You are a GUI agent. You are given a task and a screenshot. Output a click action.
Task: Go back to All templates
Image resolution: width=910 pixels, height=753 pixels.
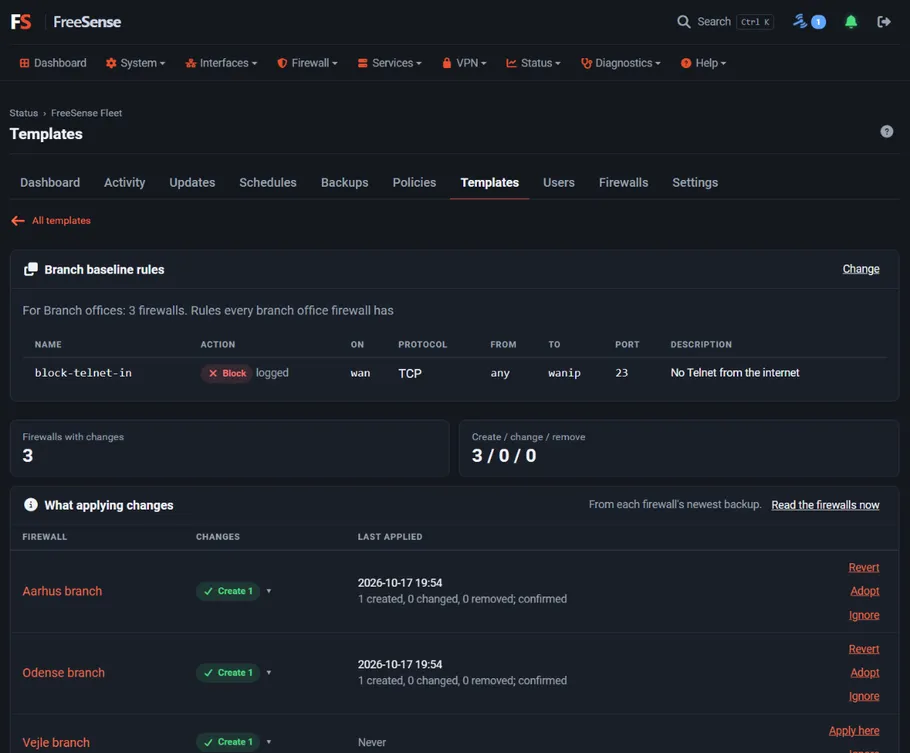pyautogui.click(x=61, y=221)
